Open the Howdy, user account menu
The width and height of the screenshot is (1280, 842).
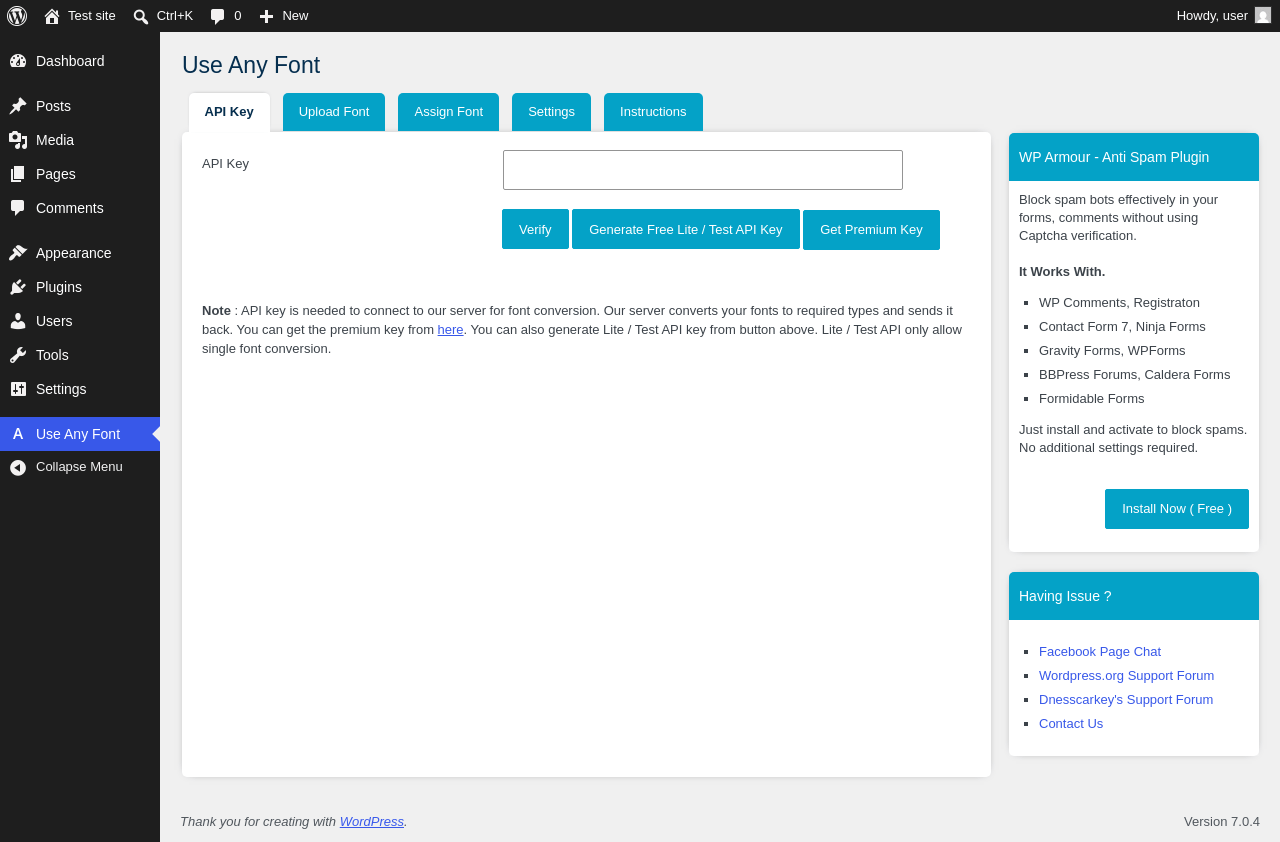point(1224,16)
